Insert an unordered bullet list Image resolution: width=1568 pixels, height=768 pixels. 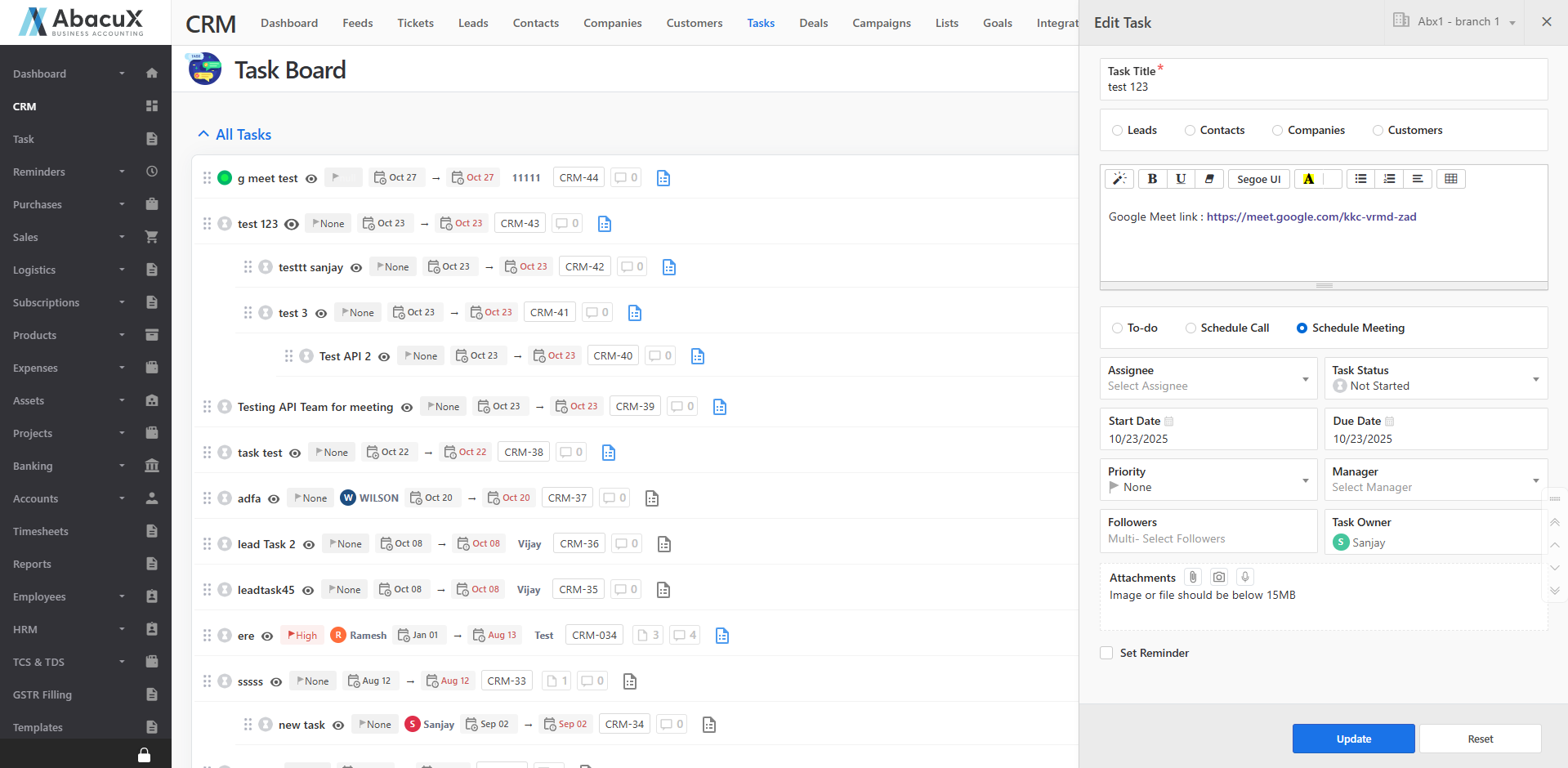[1360, 179]
